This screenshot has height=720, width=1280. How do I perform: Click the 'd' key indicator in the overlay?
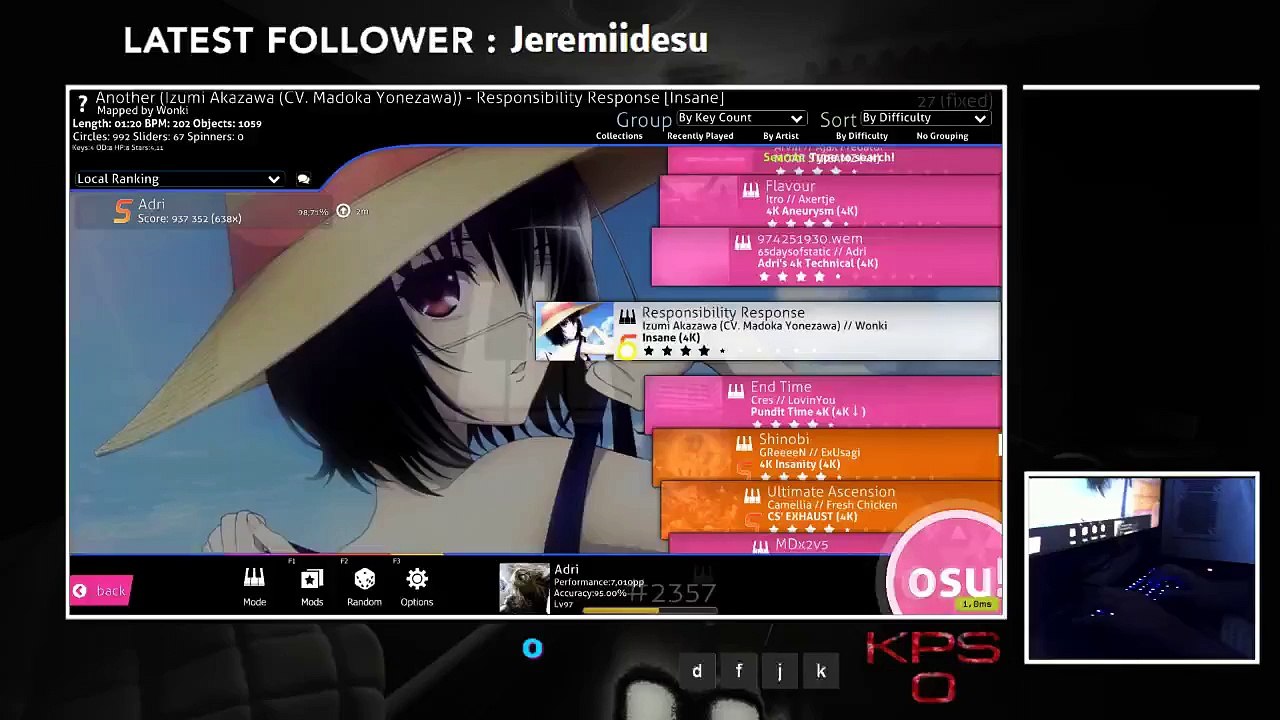click(697, 671)
